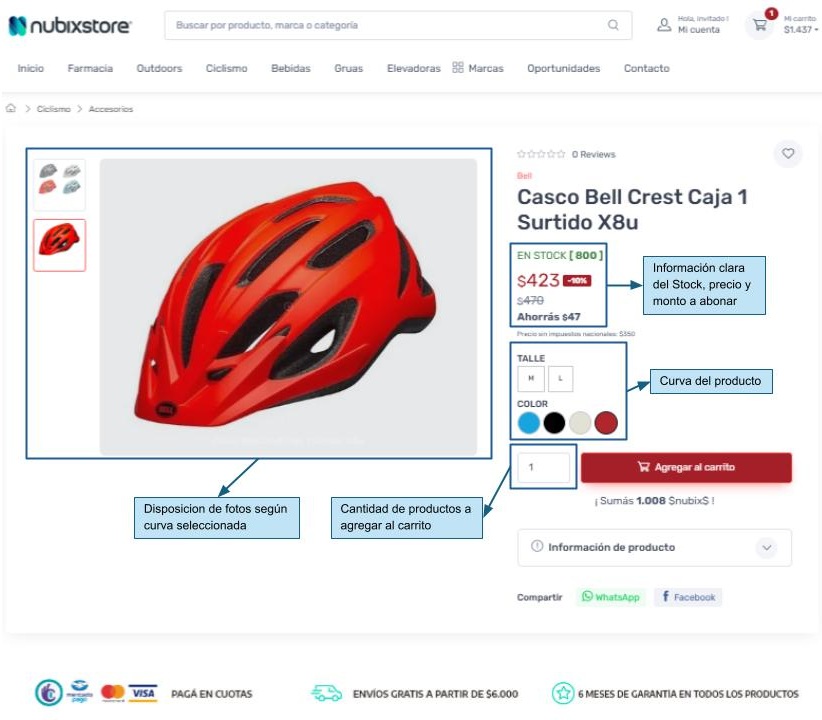Click 'ENVÍOS GRATIS A PARTIR DE $6.000'
This screenshot has height=720, width=822.
(436, 694)
